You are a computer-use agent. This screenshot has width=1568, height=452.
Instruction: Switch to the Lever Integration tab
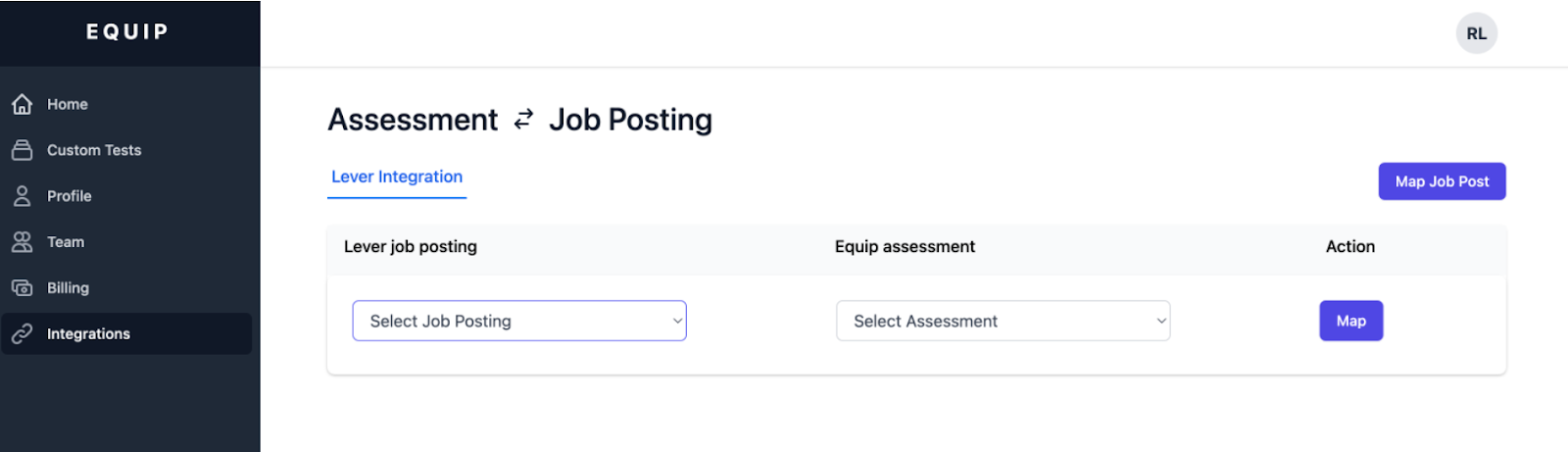click(x=397, y=177)
